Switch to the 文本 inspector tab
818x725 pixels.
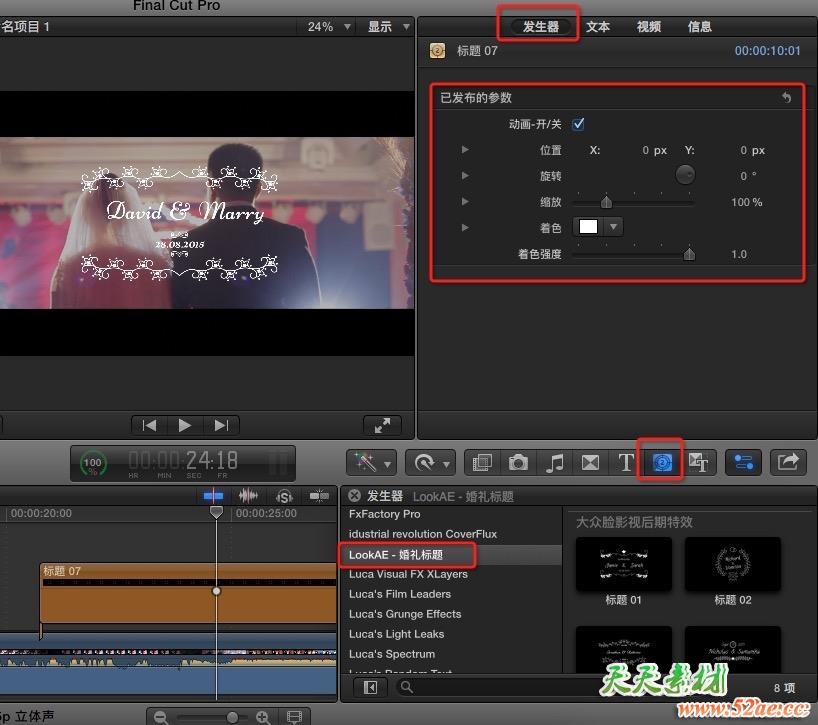click(x=598, y=27)
